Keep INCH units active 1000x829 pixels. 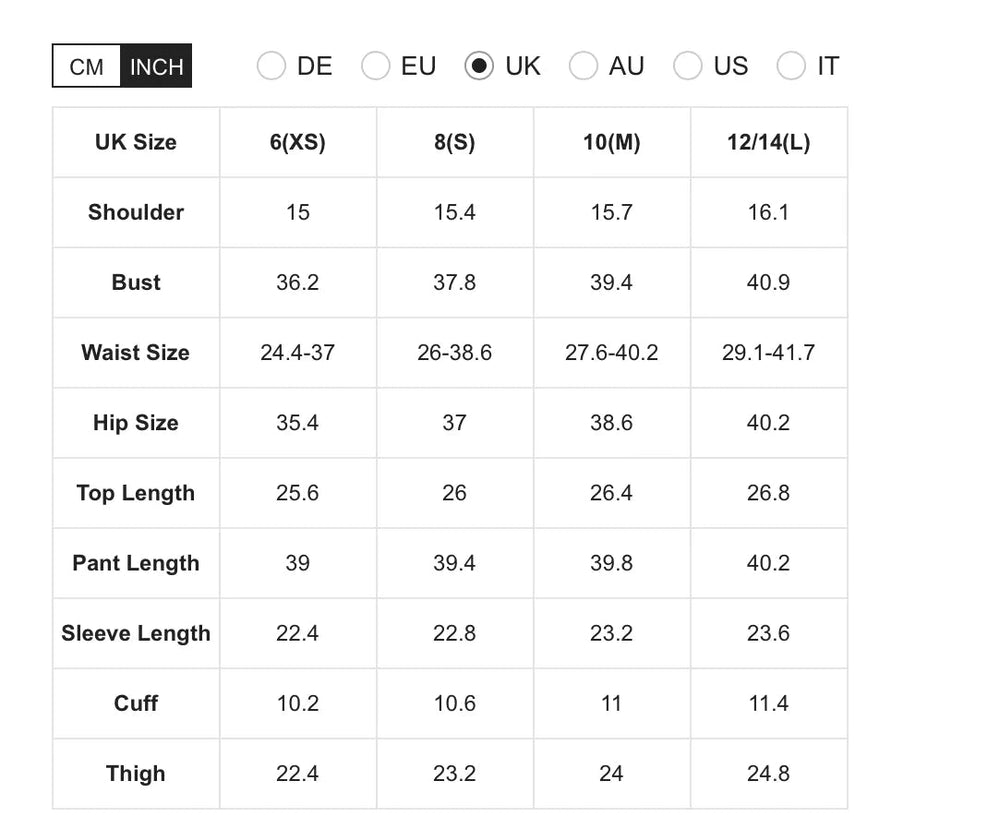pyautogui.click(x=155, y=66)
